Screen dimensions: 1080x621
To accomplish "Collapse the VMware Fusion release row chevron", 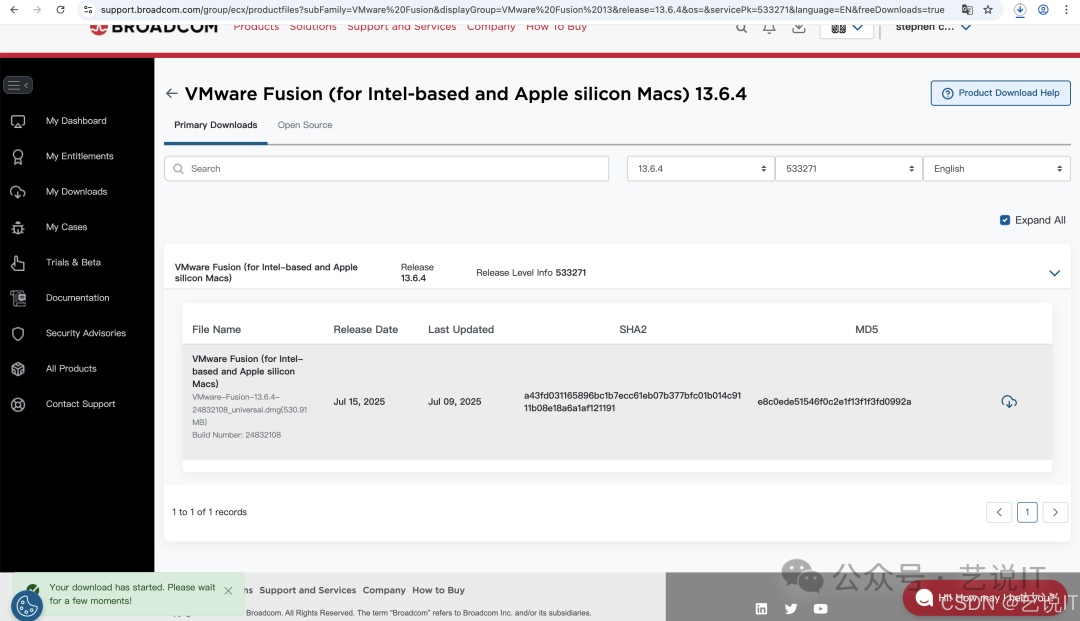I will click(x=1054, y=273).
